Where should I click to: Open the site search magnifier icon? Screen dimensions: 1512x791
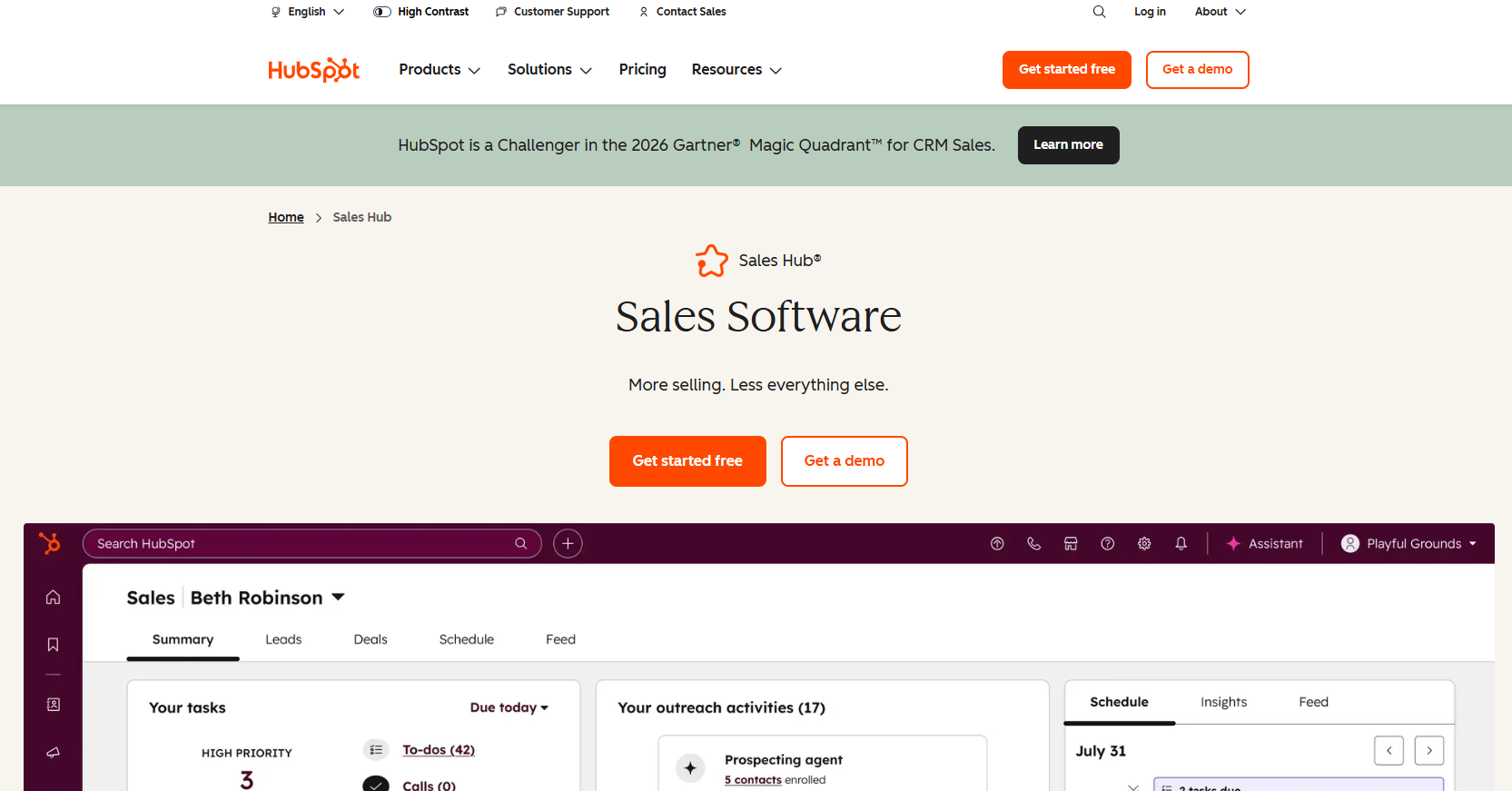1099,12
